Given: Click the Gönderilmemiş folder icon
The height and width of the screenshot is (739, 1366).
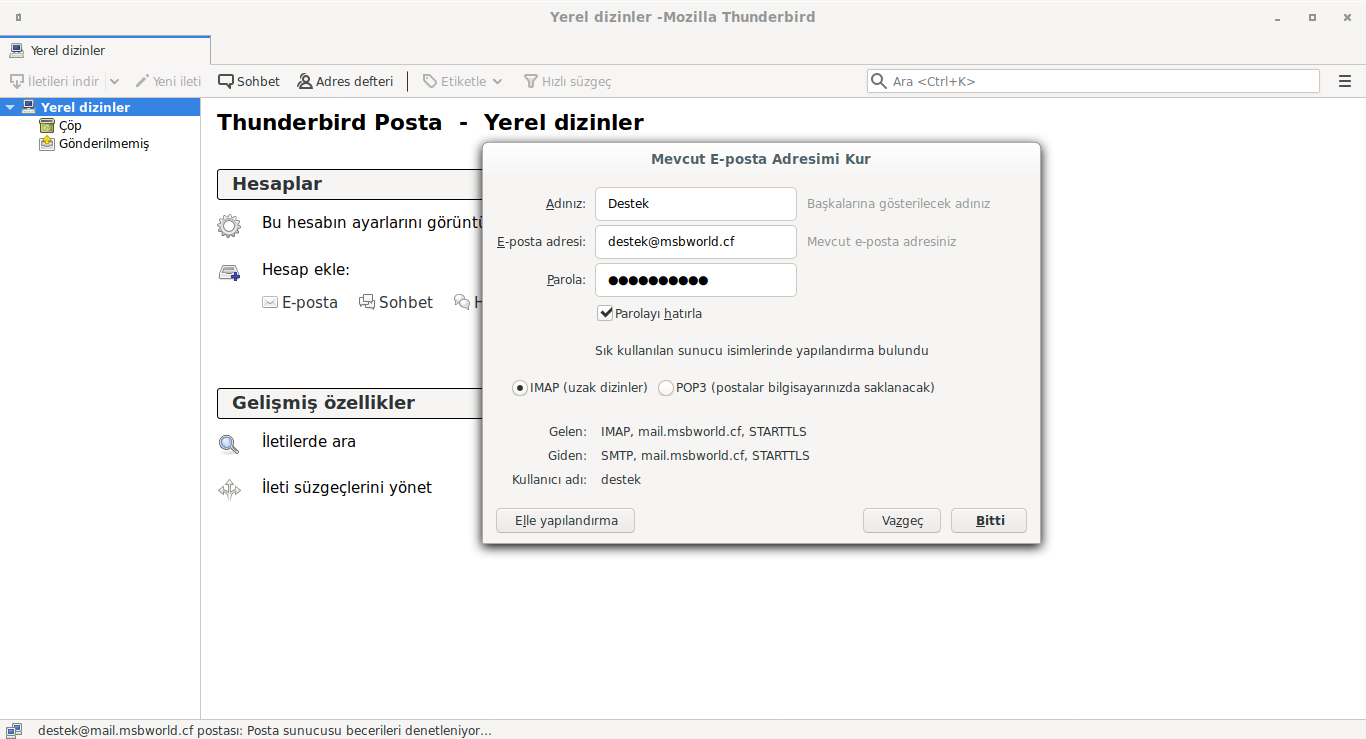Looking at the screenshot, I should click(47, 144).
